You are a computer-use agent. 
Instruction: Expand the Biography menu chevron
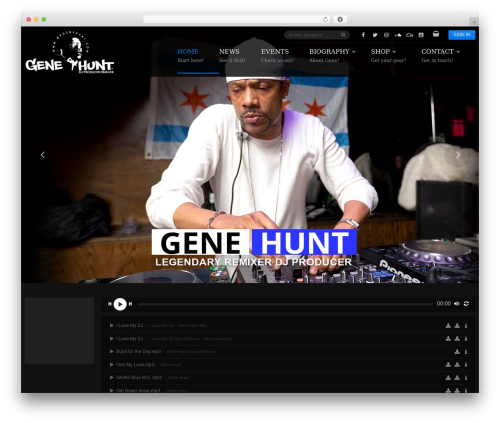(x=353, y=52)
